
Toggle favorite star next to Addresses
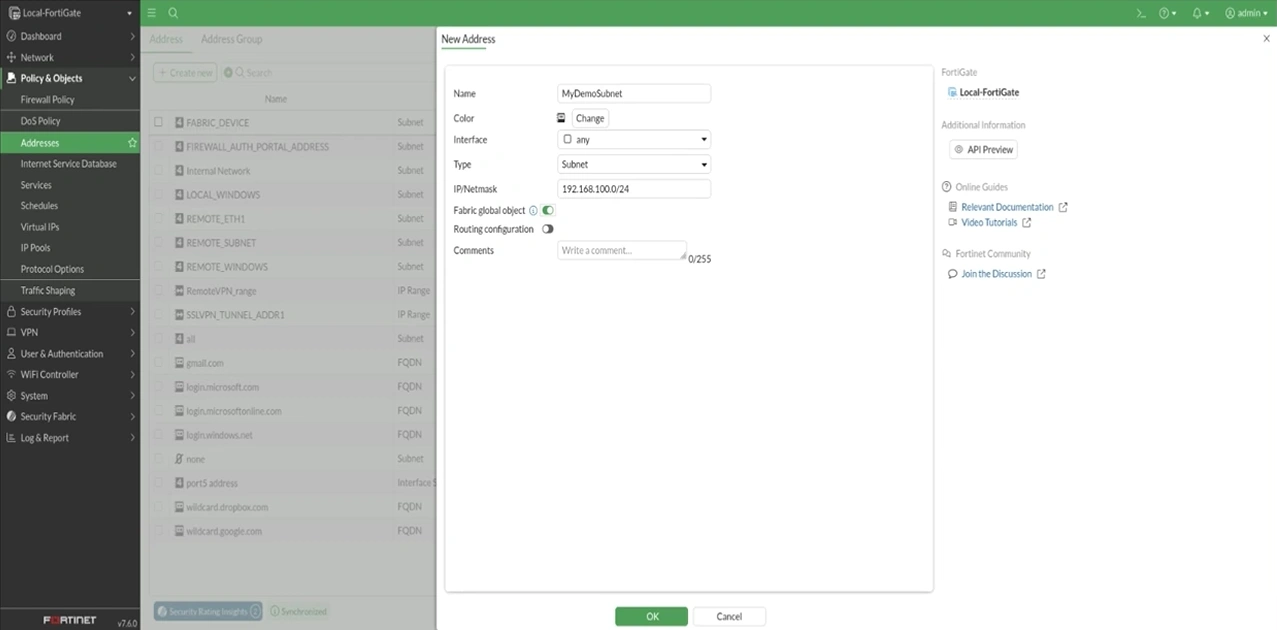(132, 143)
